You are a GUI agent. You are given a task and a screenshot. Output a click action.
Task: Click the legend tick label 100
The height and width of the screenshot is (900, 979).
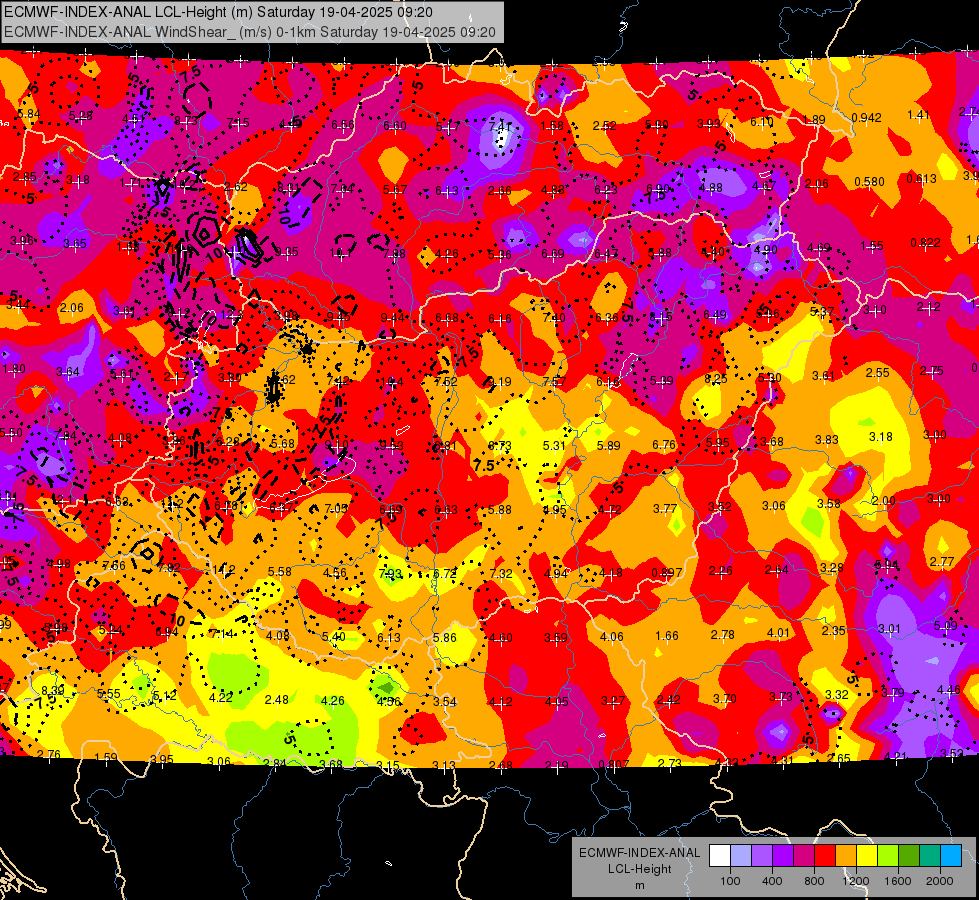click(x=730, y=881)
